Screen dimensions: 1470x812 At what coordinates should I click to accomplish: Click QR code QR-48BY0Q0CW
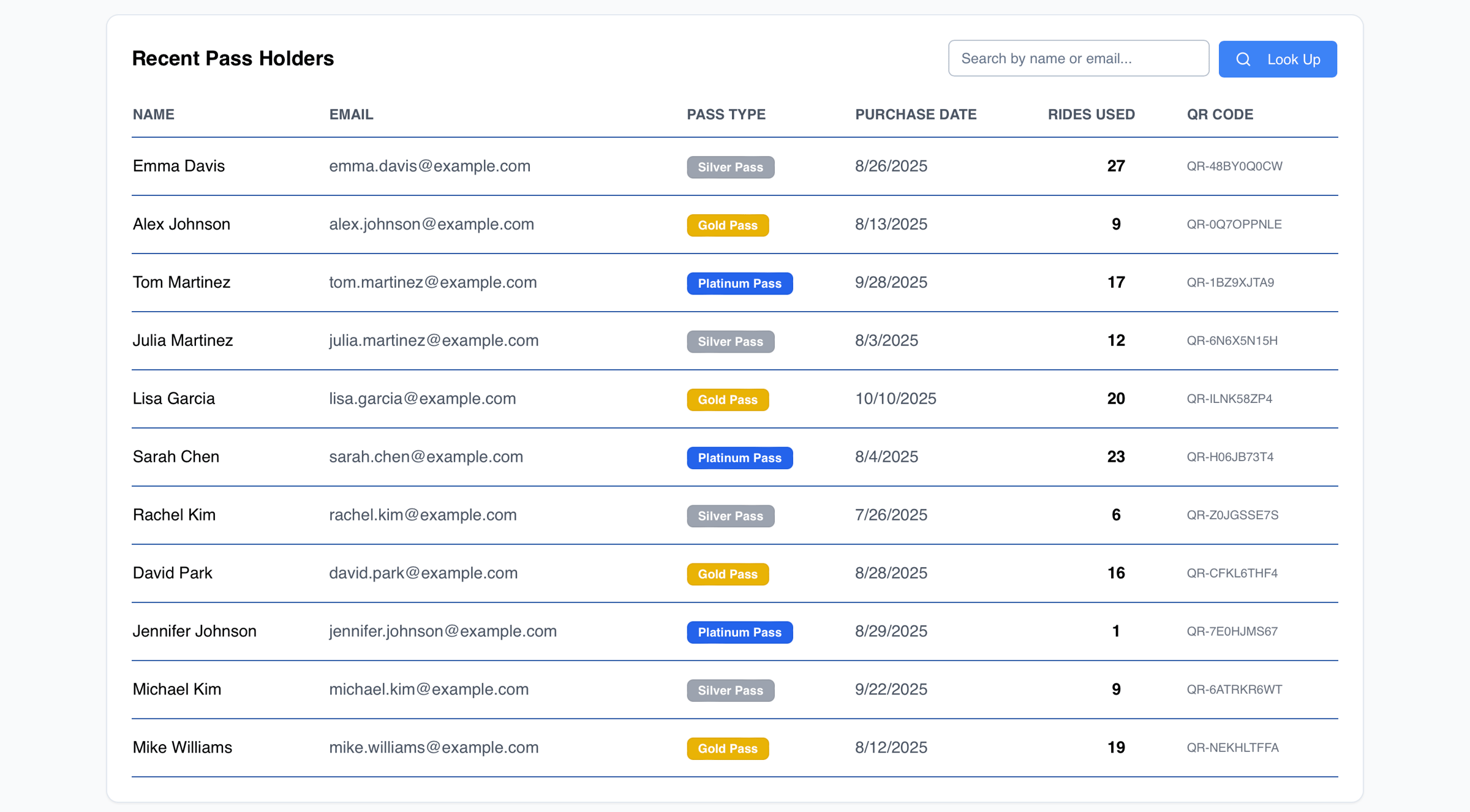click(1234, 166)
